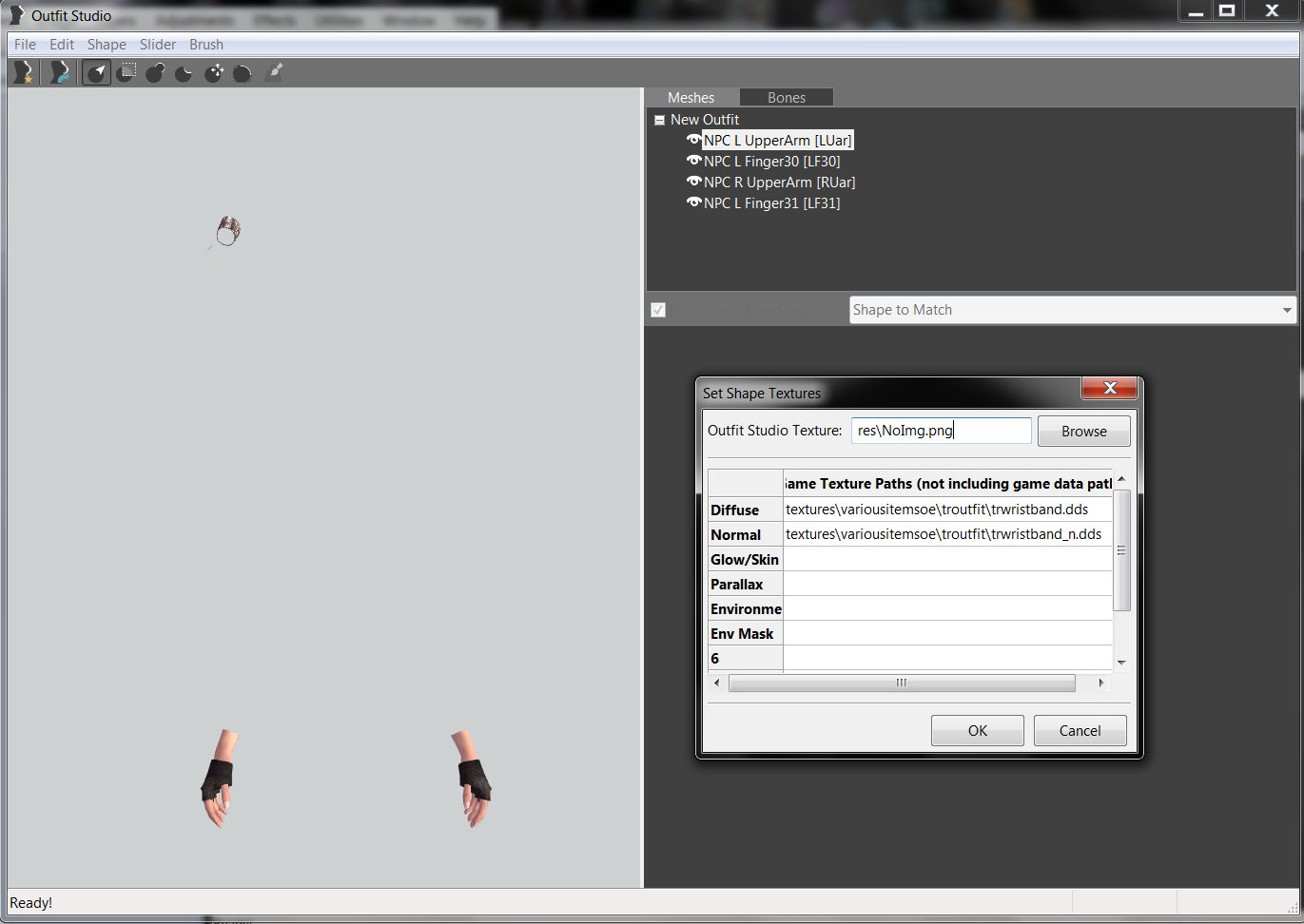Viewport: 1304px width, 924px height.
Task: Hide the NPC L UpperArm mesh
Action: tap(693, 140)
